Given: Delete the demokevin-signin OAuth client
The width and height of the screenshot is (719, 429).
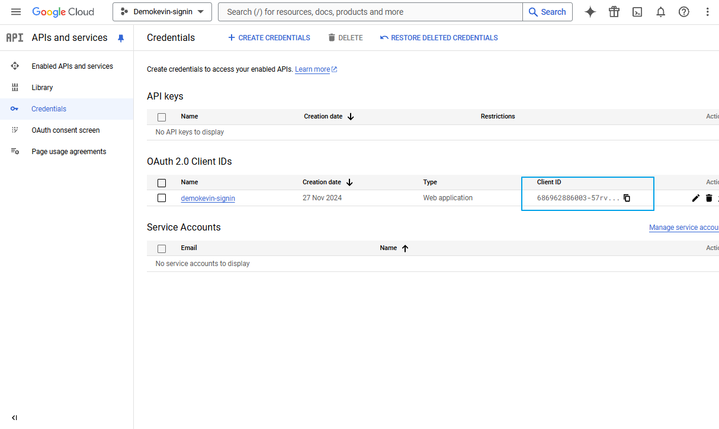Looking at the screenshot, I should [709, 198].
